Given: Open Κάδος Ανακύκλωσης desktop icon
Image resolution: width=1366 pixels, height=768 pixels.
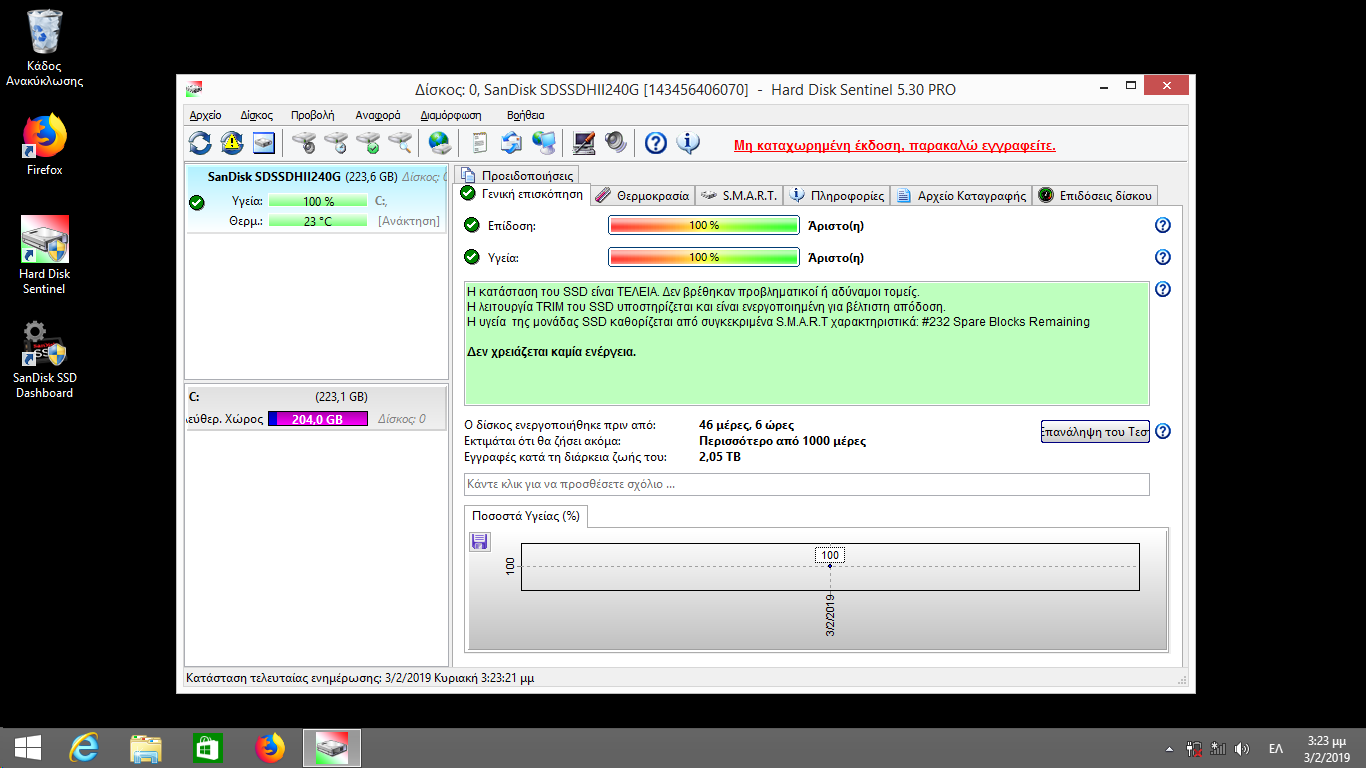Looking at the screenshot, I should click(45, 48).
